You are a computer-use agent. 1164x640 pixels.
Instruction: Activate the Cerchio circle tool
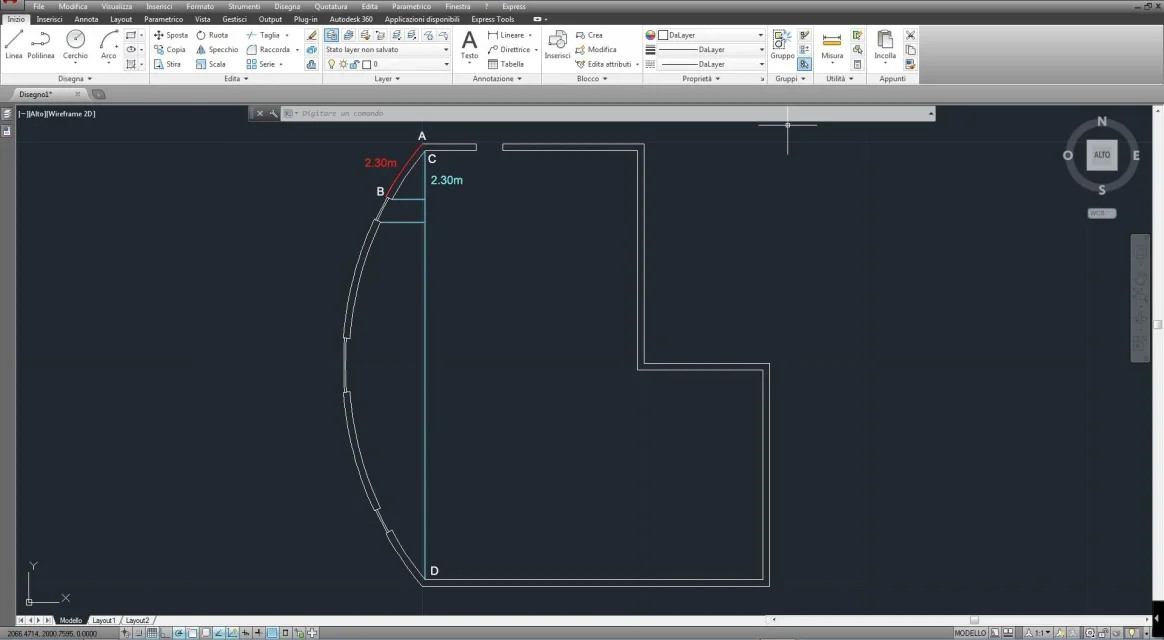pos(75,45)
